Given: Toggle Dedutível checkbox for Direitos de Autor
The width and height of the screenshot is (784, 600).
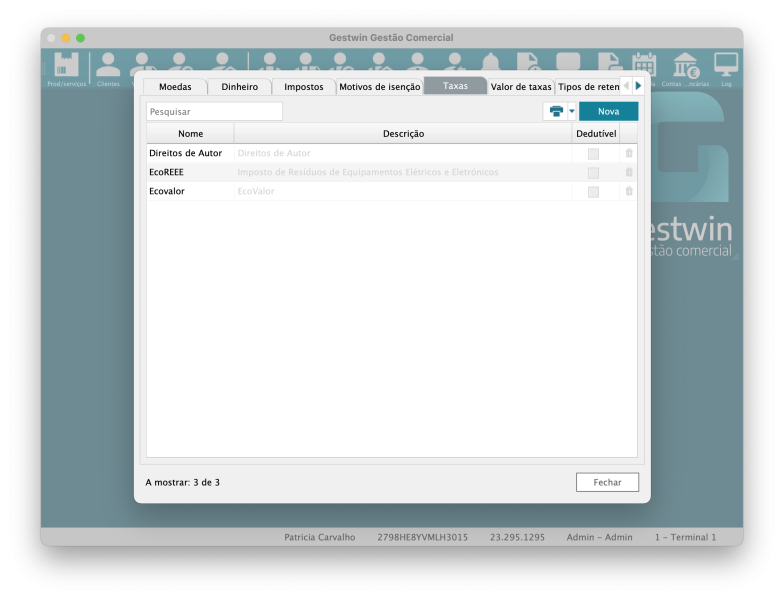Looking at the screenshot, I should click(593, 154).
